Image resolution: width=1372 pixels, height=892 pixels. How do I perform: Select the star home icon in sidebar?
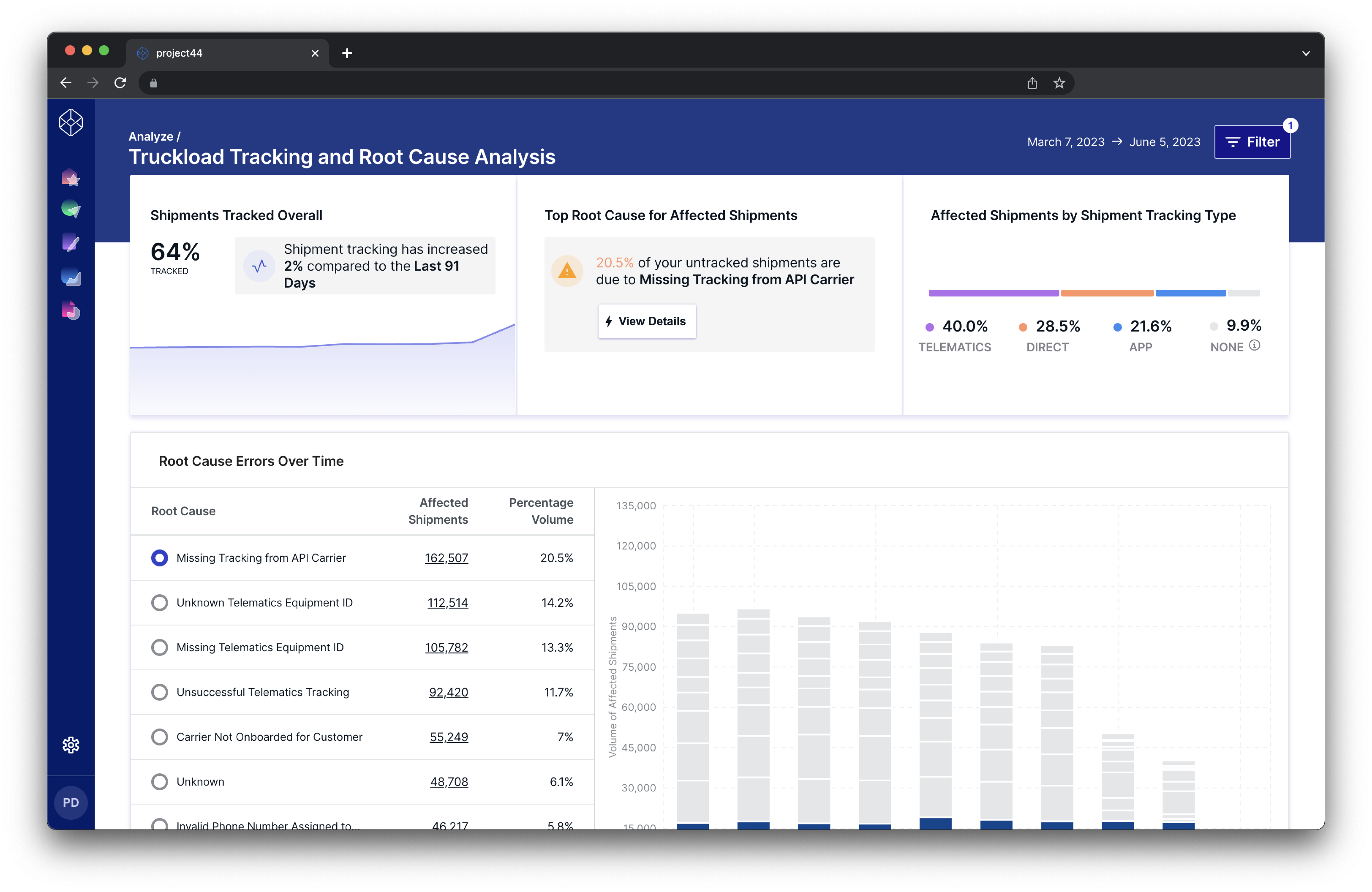pyautogui.click(x=71, y=177)
